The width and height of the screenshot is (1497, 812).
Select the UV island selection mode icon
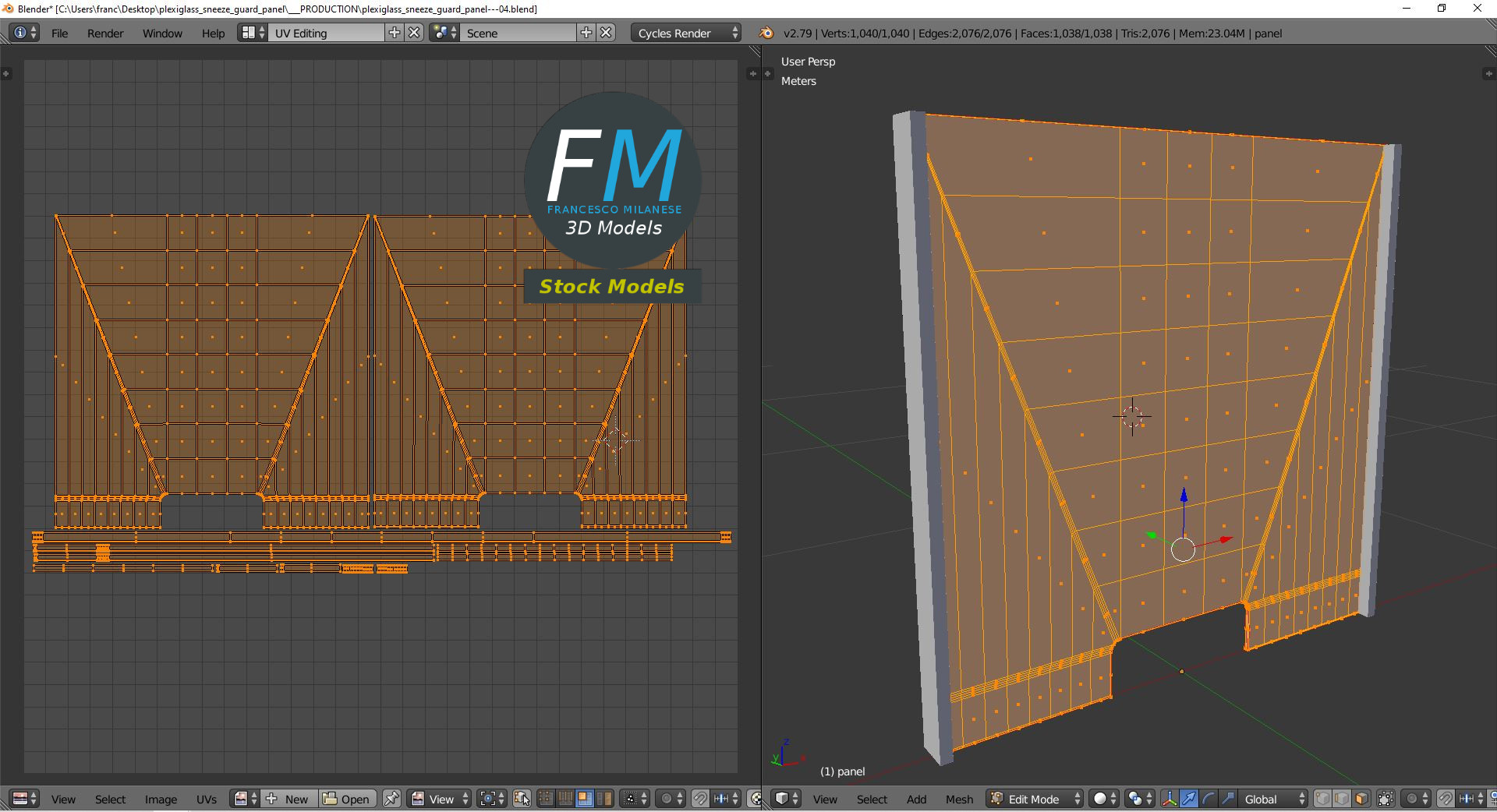603,799
